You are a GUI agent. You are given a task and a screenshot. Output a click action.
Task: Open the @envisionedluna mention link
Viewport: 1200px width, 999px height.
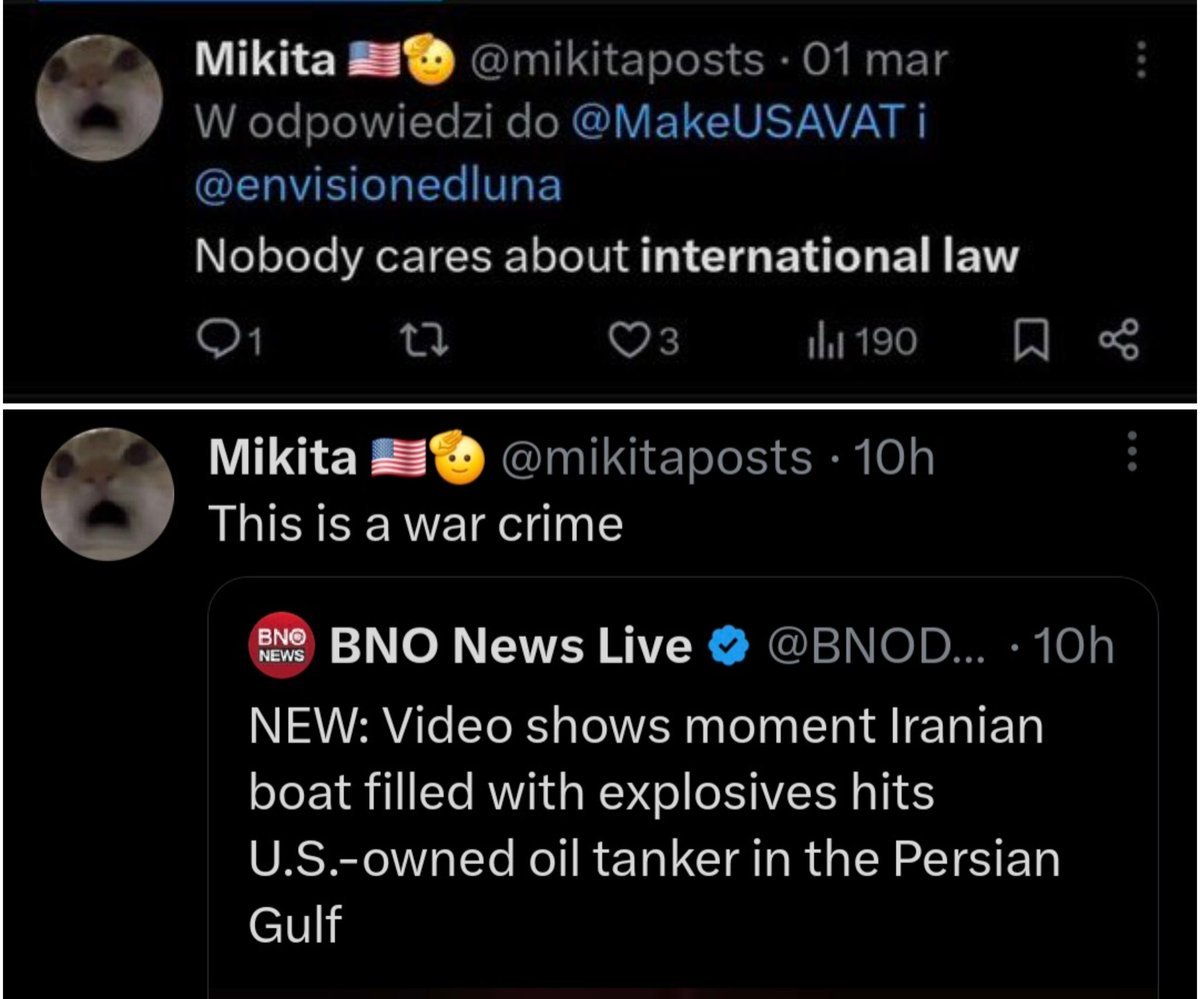coord(378,185)
